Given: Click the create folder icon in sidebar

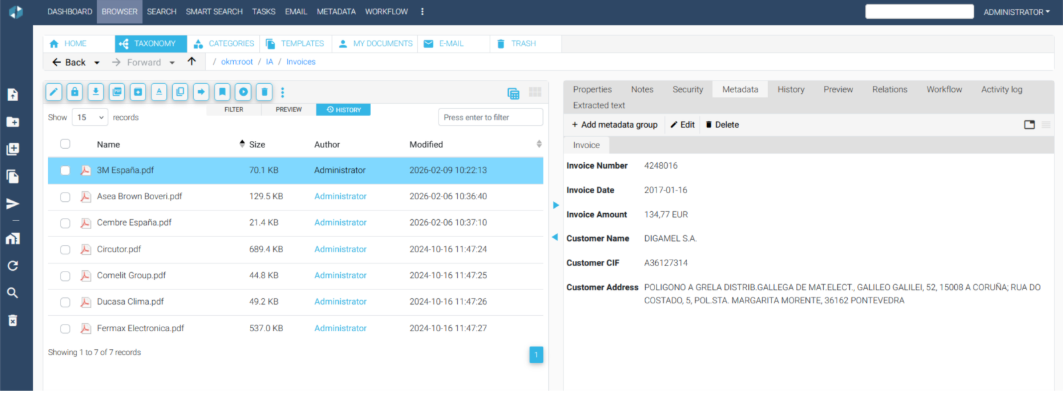Looking at the screenshot, I should pos(13,122).
